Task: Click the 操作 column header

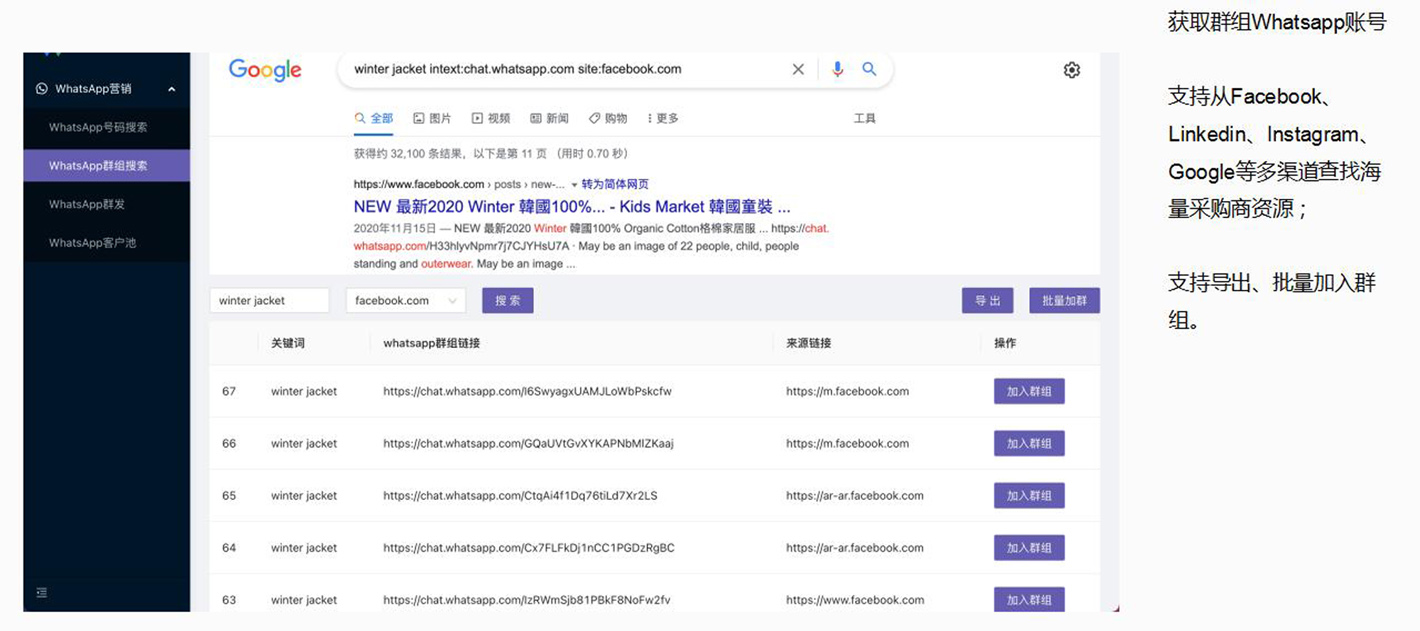Action: [x=1005, y=343]
